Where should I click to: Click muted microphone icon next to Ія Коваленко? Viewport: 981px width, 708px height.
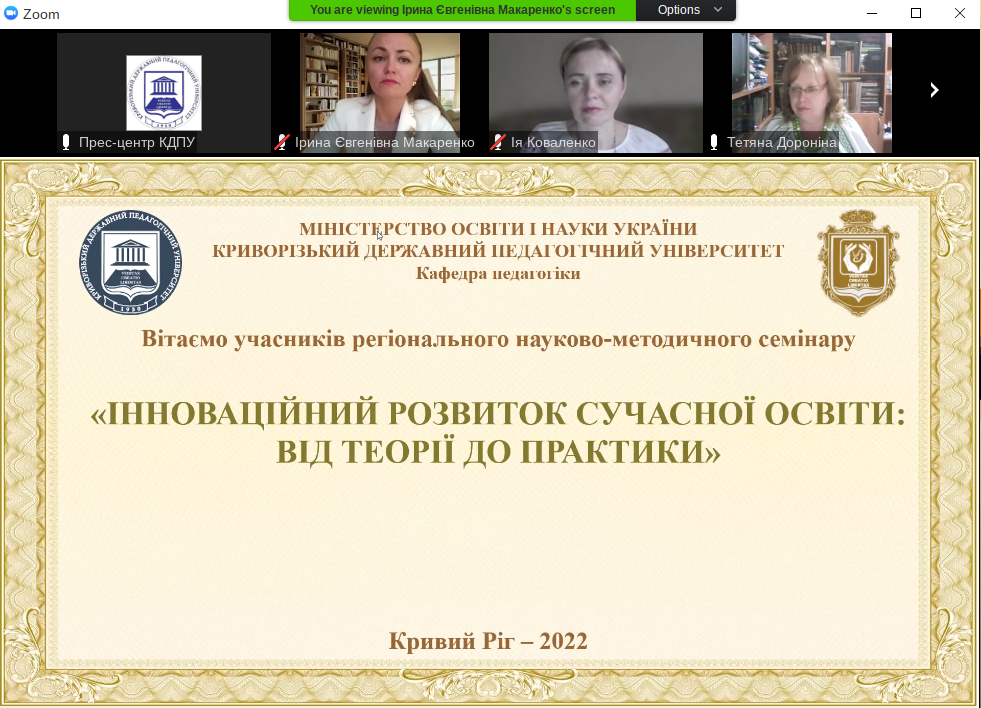[498, 143]
